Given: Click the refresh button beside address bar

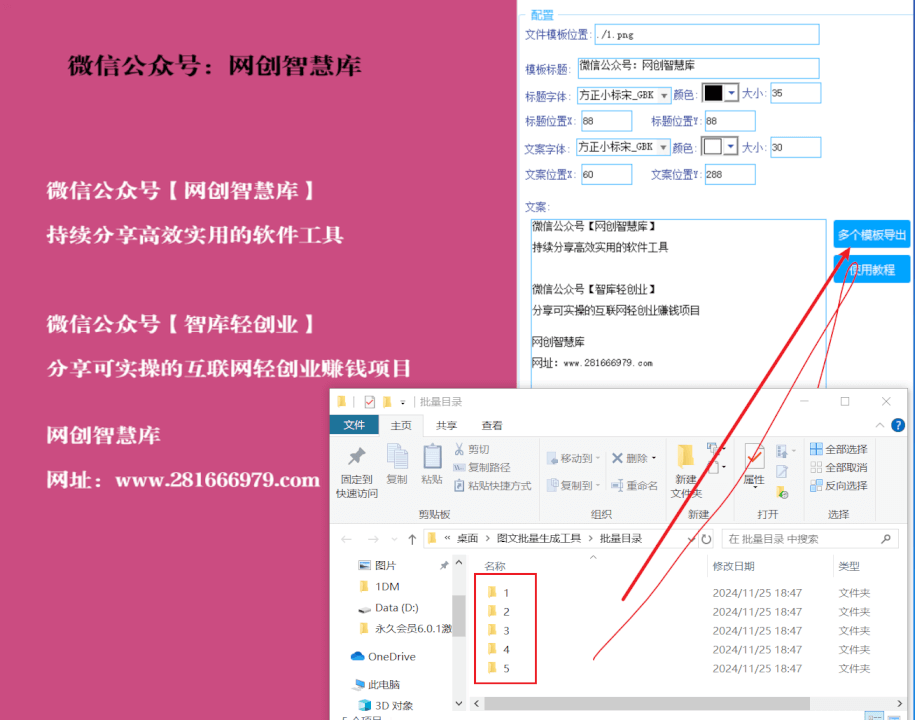Looking at the screenshot, I should pyautogui.click(x=706, y=539).
